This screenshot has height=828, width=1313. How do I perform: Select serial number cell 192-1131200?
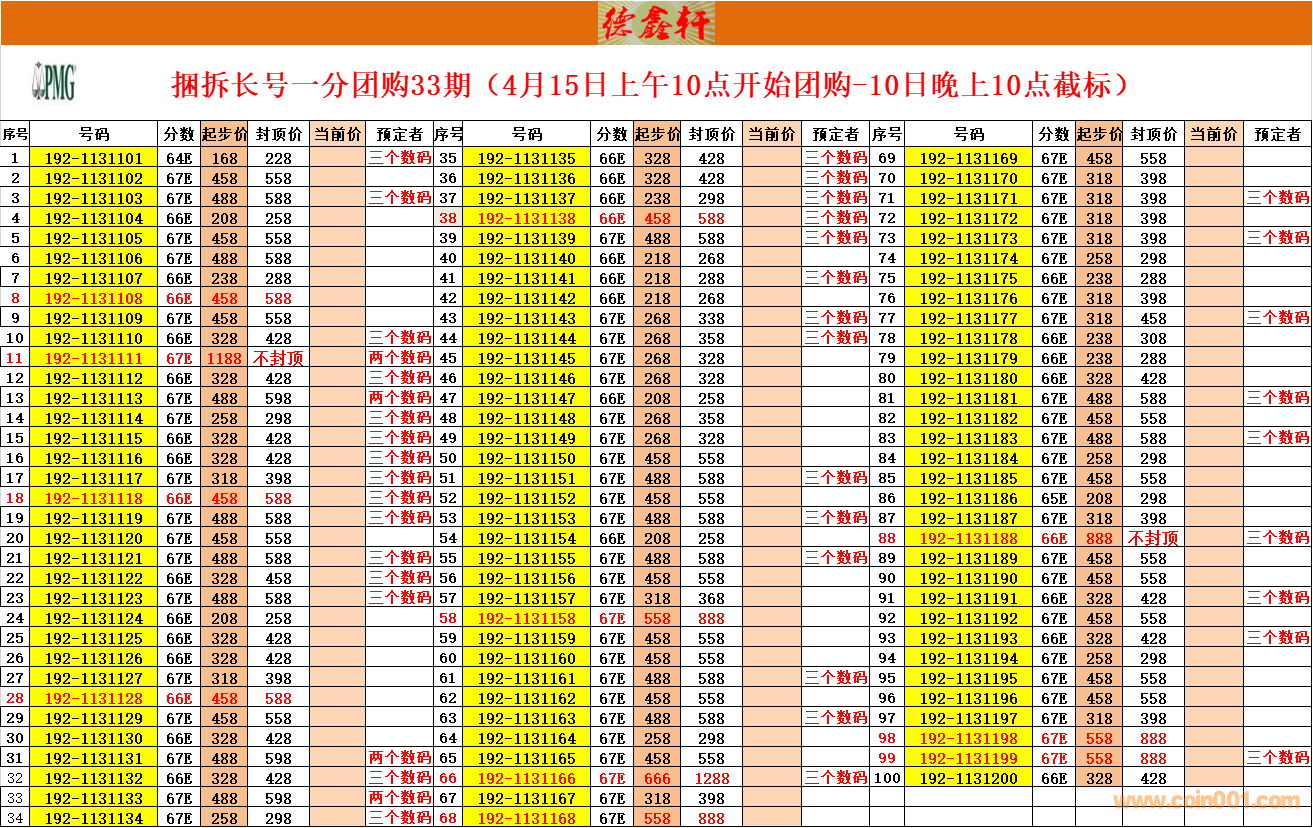(x=967, y=778)
